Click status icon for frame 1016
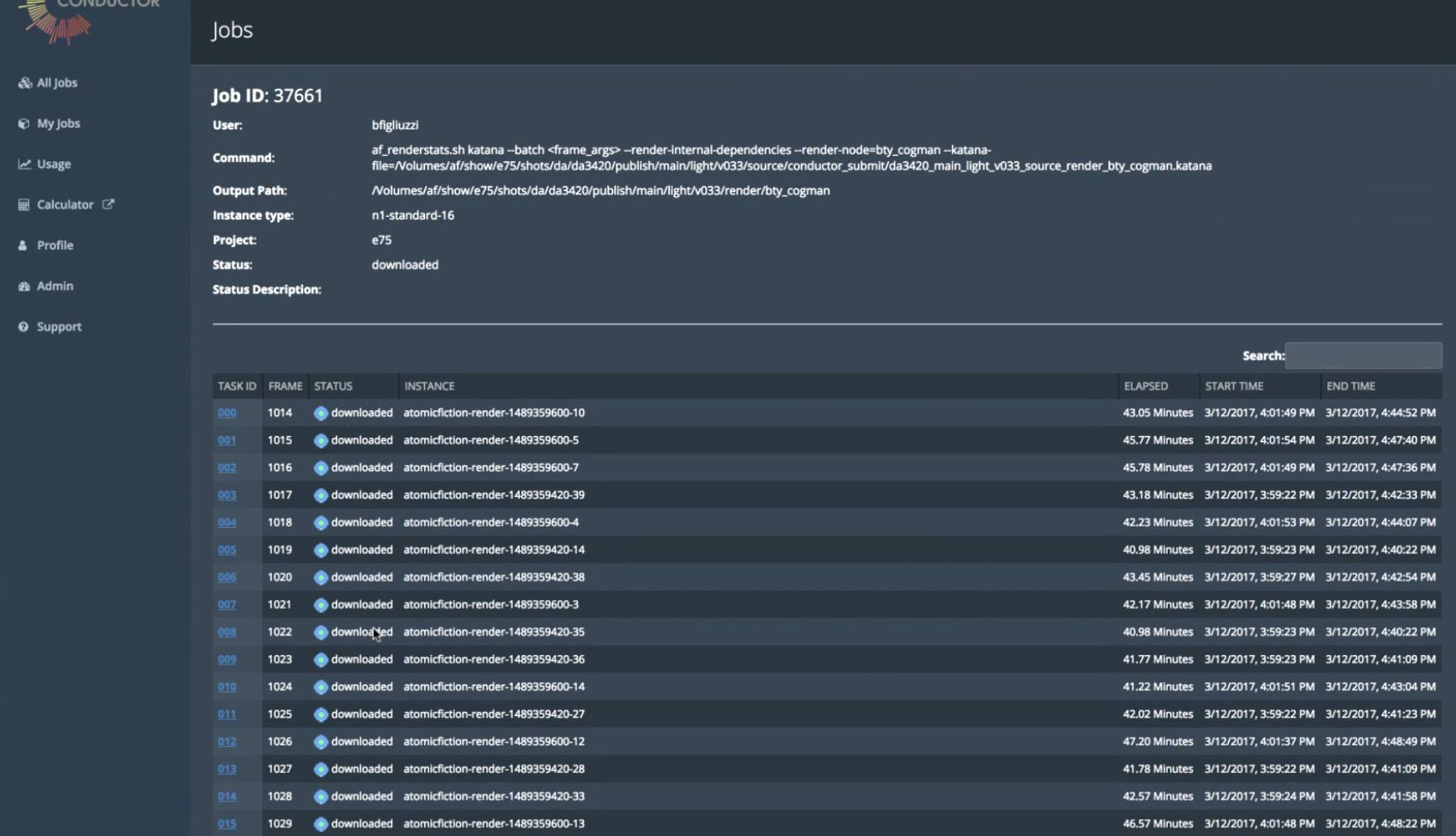The height and width of the screenshot is (836, 1456). pyautogui.click(x=321, y=468)
